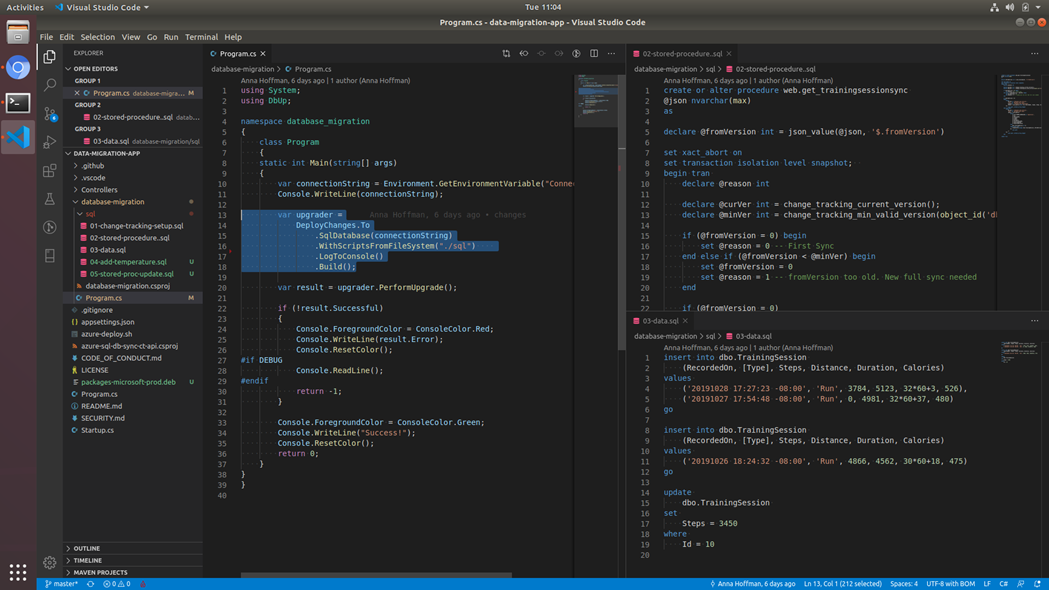Screen dimensions: 1049x590
Task: Click the horizontal scrollbar under Program.cs
Action: point(376,576)
